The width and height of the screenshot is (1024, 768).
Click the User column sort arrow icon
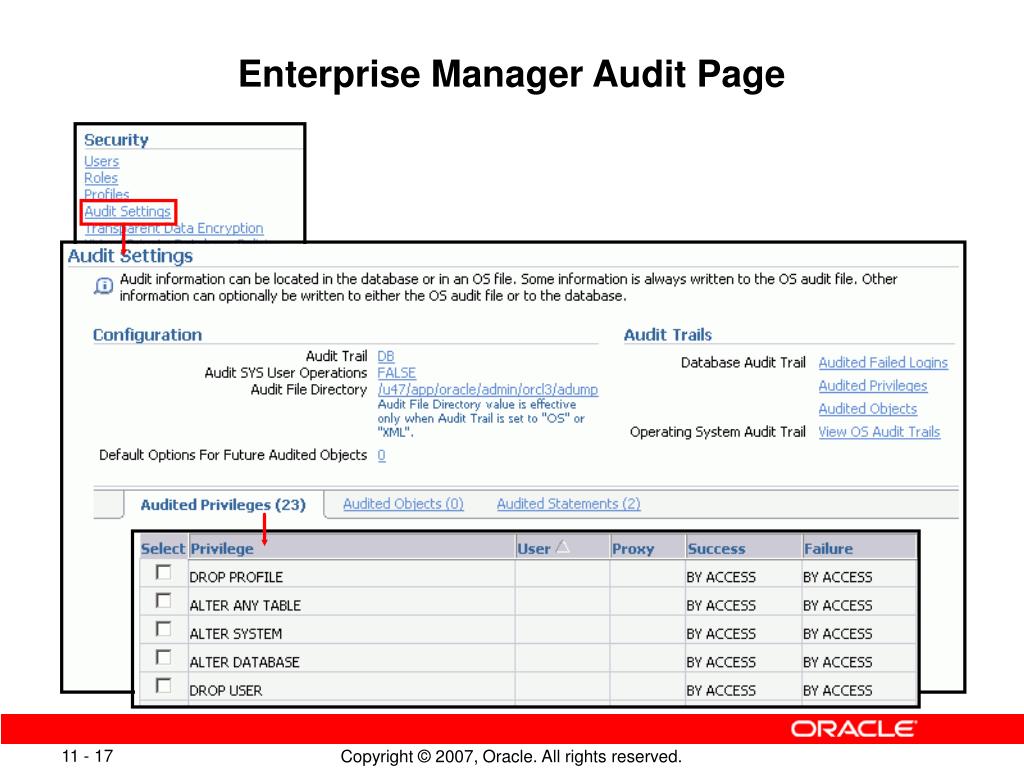point(563,547)
